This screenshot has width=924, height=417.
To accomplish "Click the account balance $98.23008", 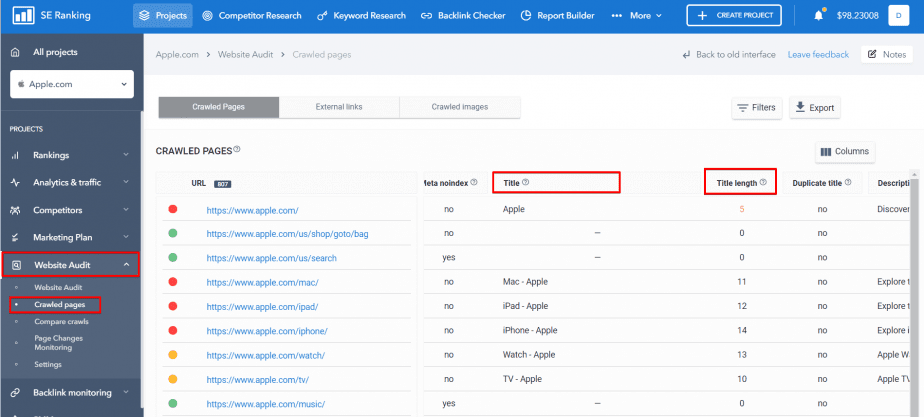I will click(859, 16).
